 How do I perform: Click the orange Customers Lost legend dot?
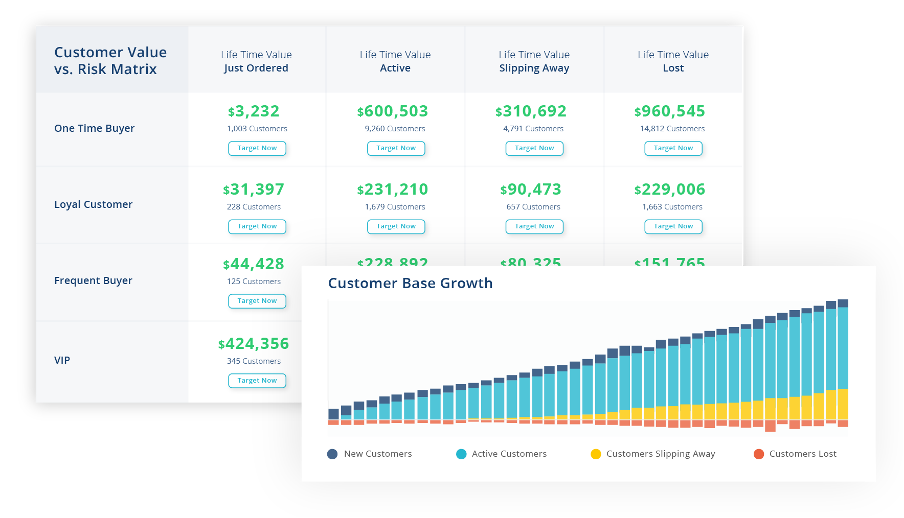pos(759,454)
